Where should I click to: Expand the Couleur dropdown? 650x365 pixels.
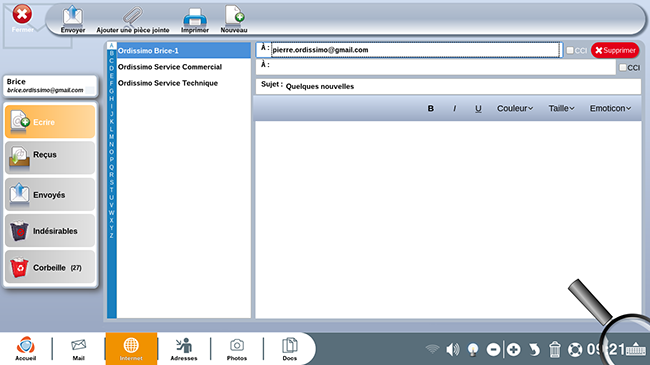coord(515,108)
